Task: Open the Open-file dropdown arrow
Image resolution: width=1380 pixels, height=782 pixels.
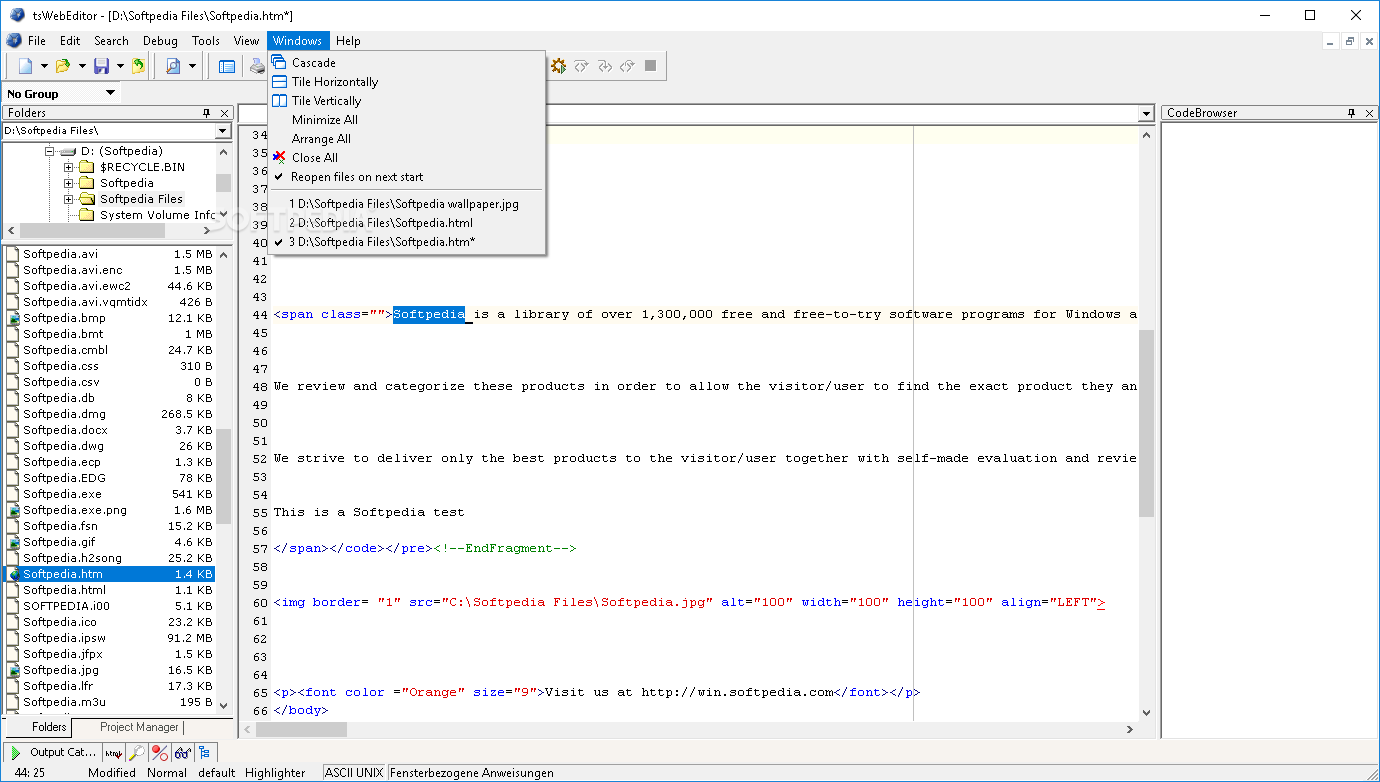Action: click(82, 66)
